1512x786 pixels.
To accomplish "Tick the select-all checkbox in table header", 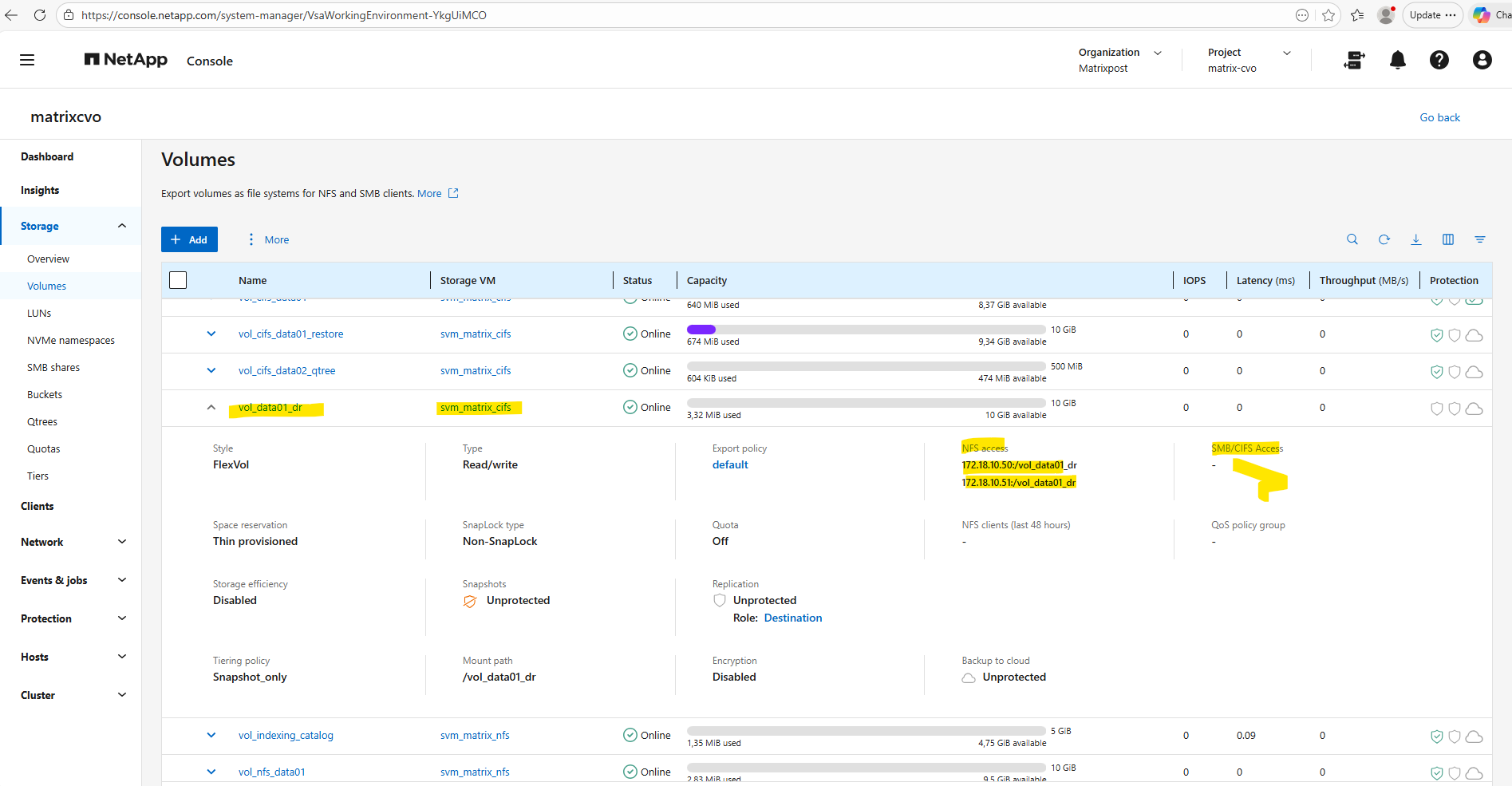I will [178, 280].
